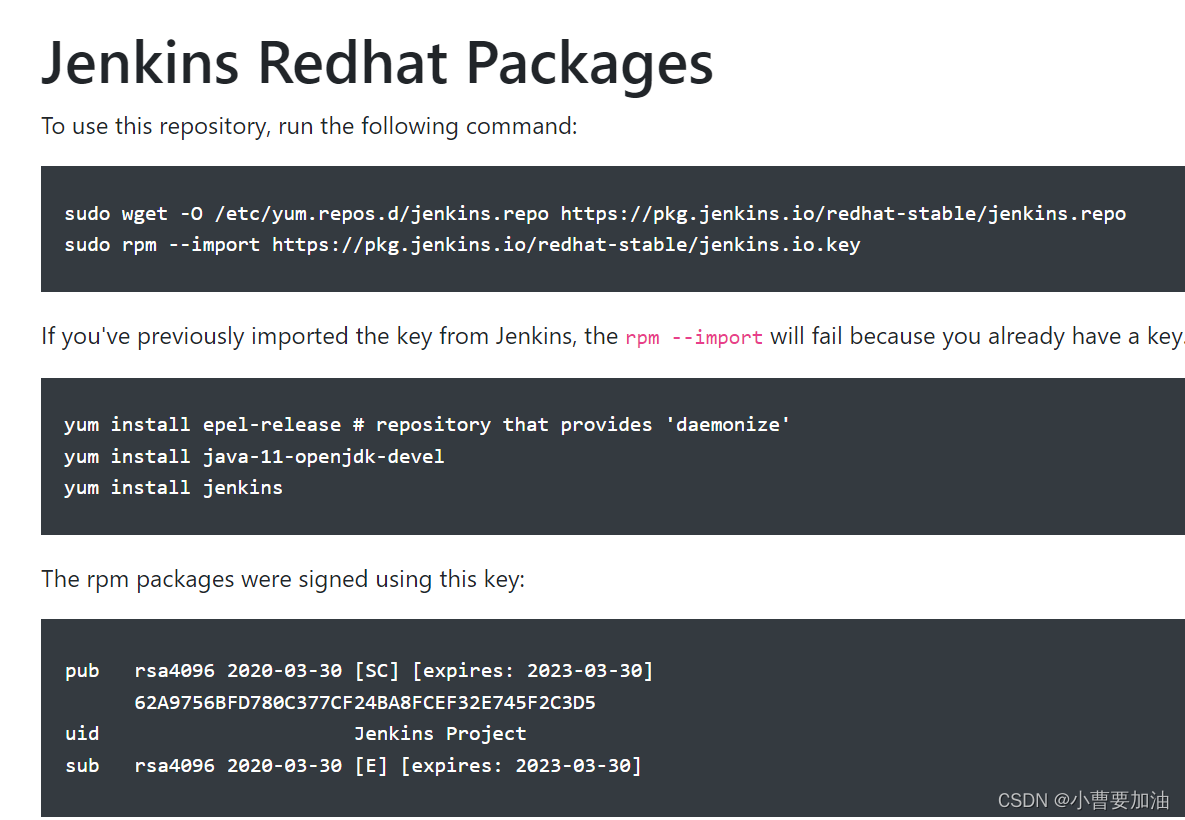Click the pink rpm --import inline code
Image resolution: width=1185 pixels, height=820 pixels.
point(694,337)
